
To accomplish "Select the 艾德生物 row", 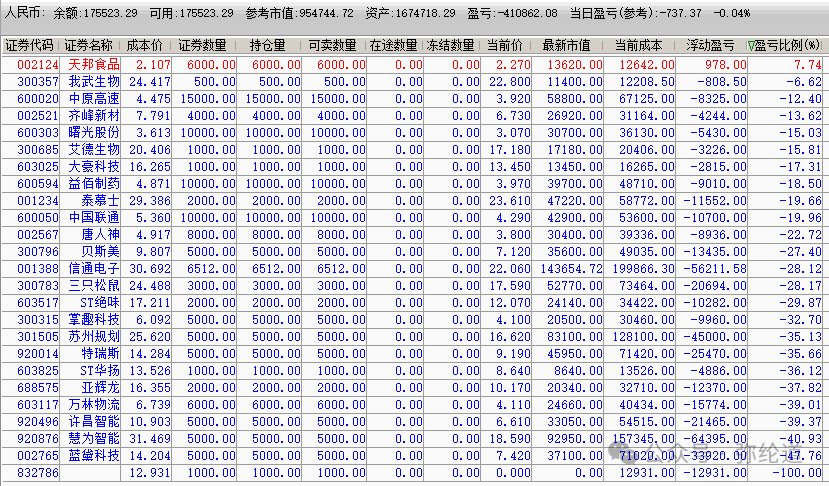I will click(x=412, y=150).
